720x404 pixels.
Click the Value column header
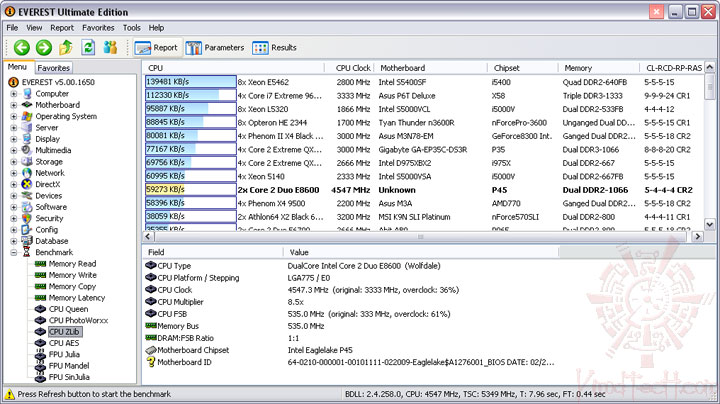[421, 252]
